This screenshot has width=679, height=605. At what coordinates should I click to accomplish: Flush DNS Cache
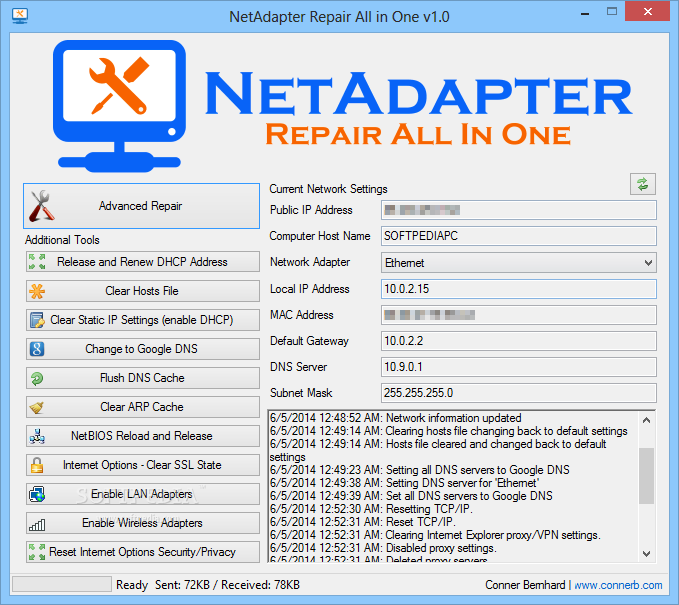143,378
